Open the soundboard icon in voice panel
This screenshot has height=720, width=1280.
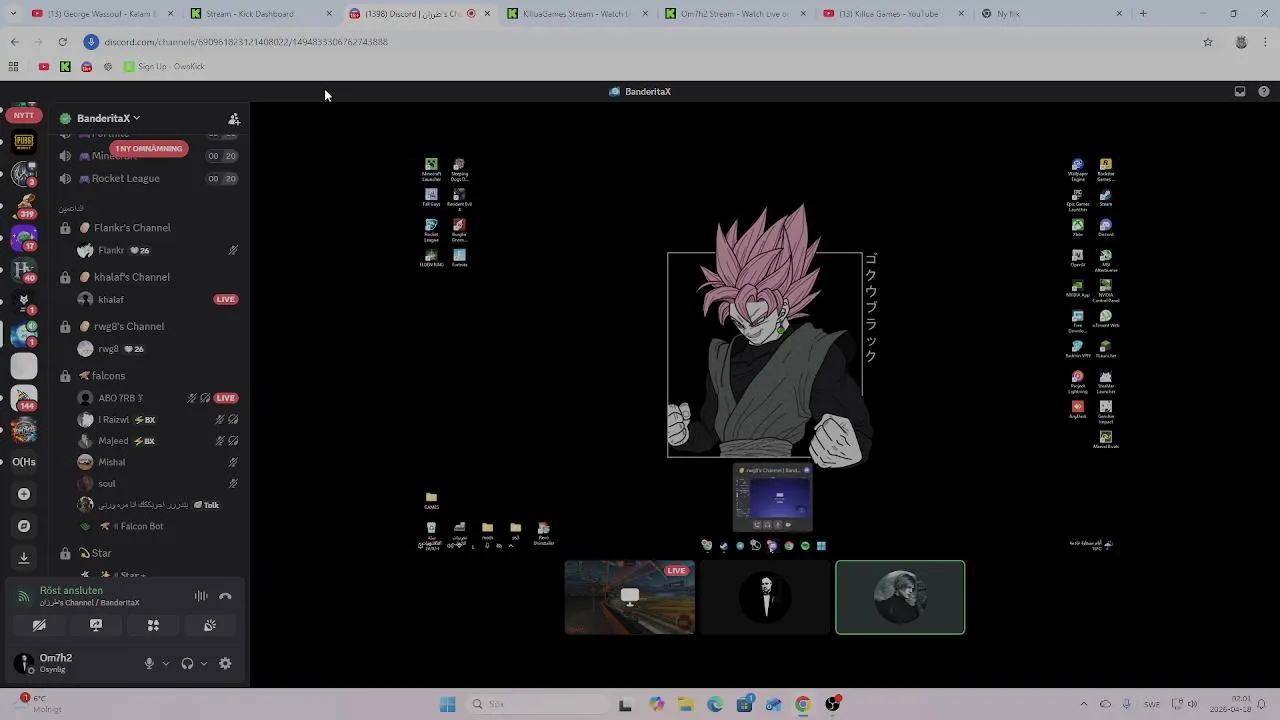tap(210, 625)
